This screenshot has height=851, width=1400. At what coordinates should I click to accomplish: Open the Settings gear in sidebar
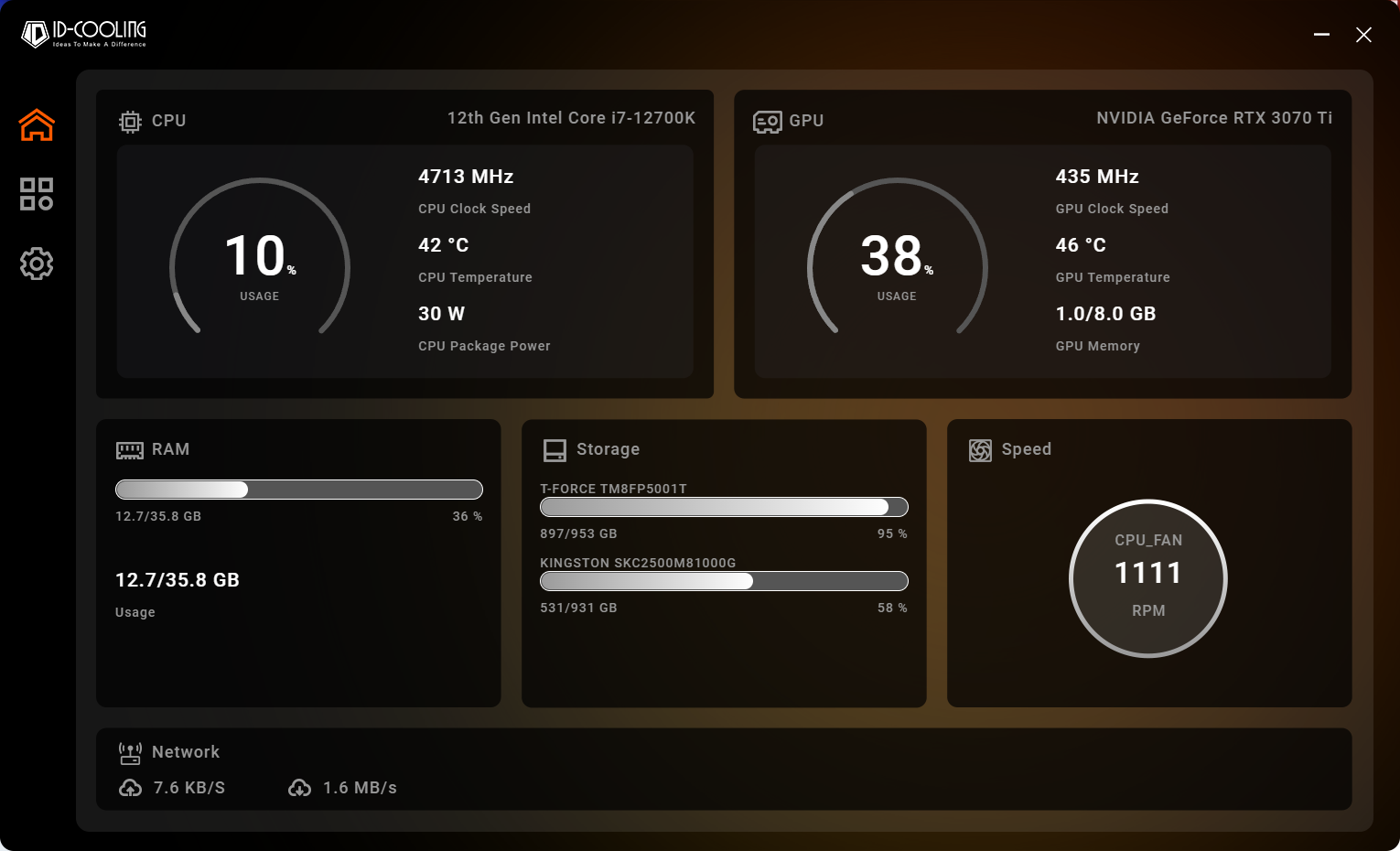pos(37,264)
